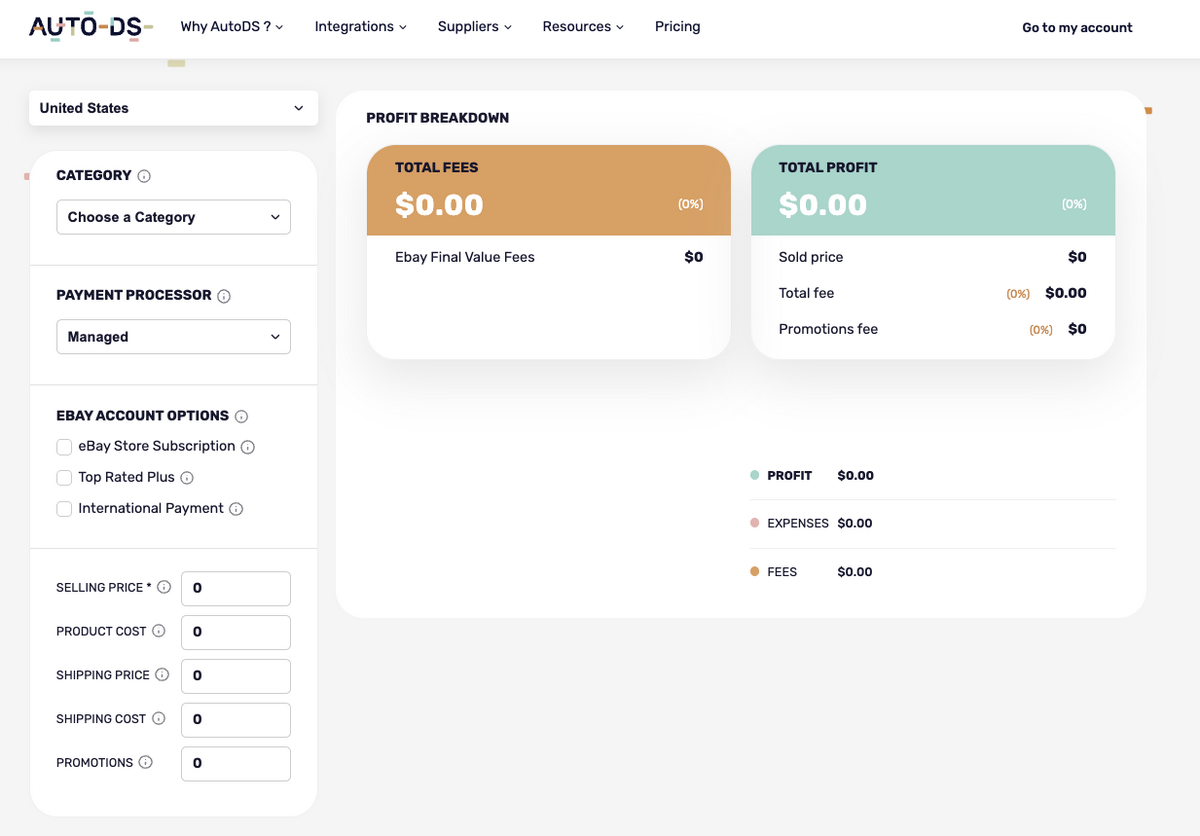
Task: Open the Selling Price info tooltip
Action: coord(164,587)
